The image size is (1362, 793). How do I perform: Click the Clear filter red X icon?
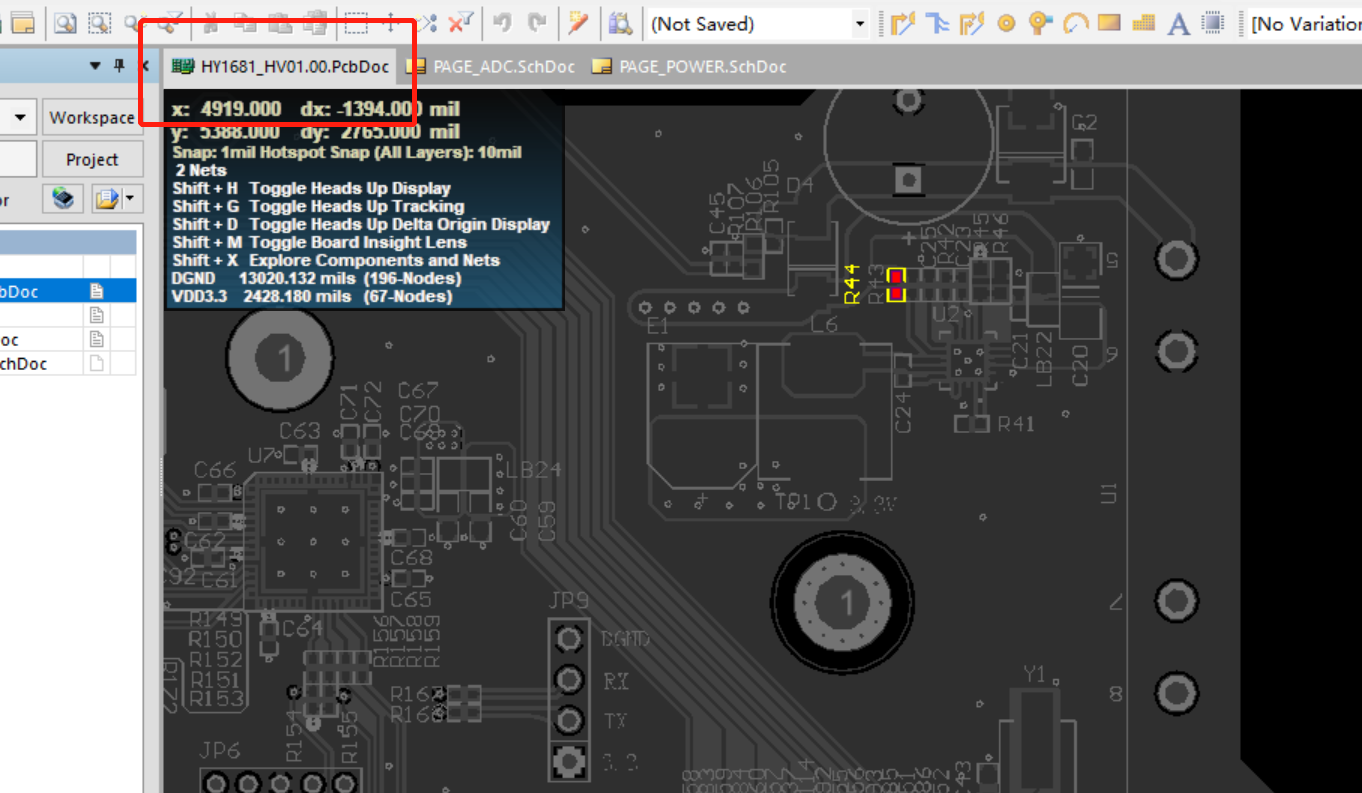click(461, 22)
